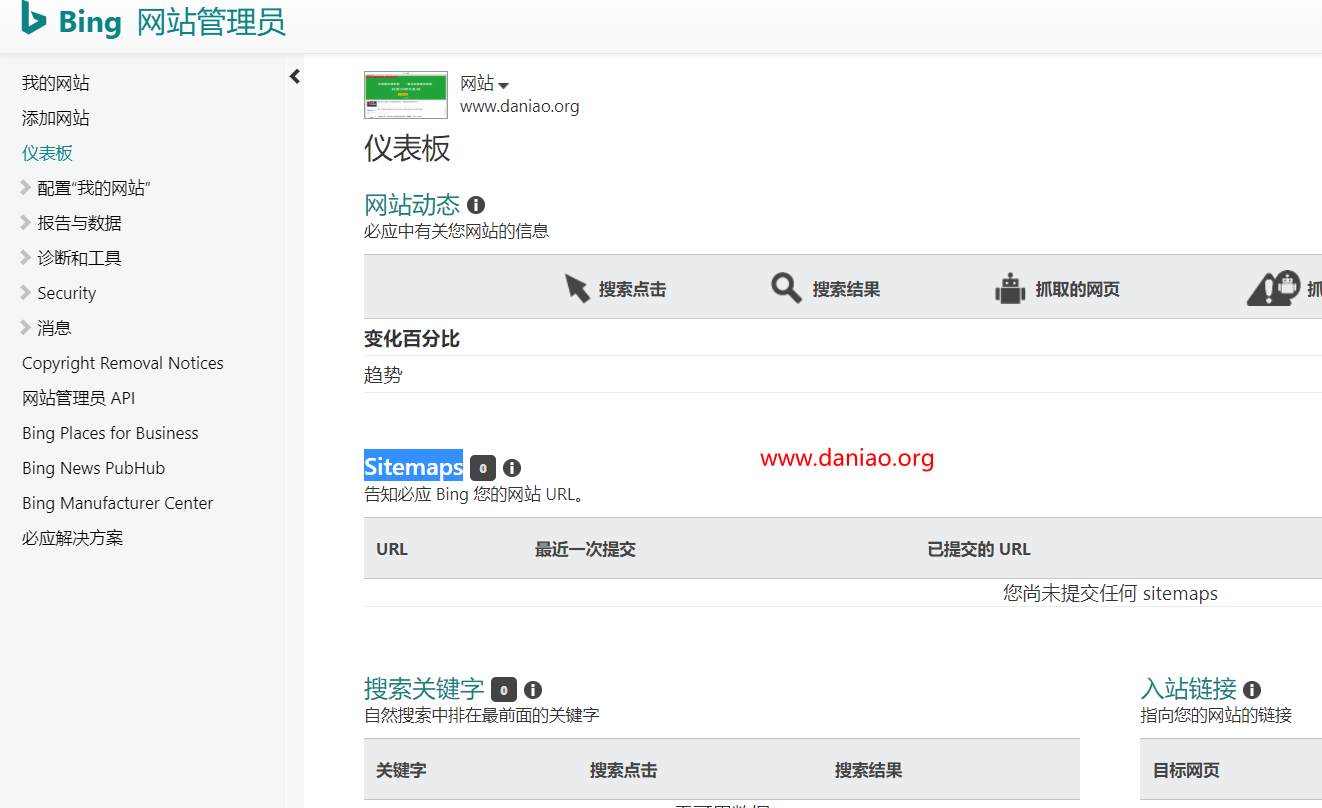Viewport: 1322px width, 808px height.
Task: Click the info icon next to 搜索关键字
Action: [x=533, y=689]
